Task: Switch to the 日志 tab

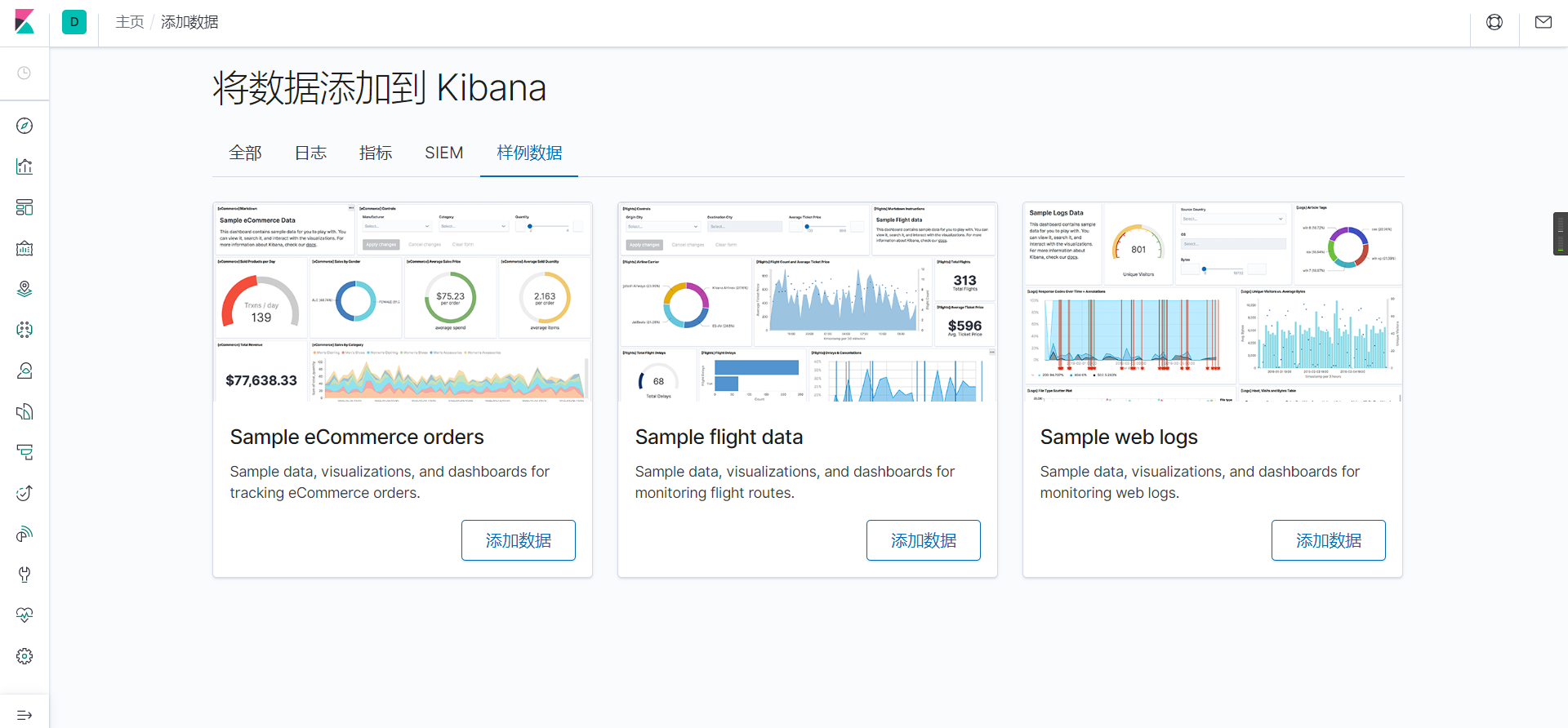Action: [x=310, y=153]
